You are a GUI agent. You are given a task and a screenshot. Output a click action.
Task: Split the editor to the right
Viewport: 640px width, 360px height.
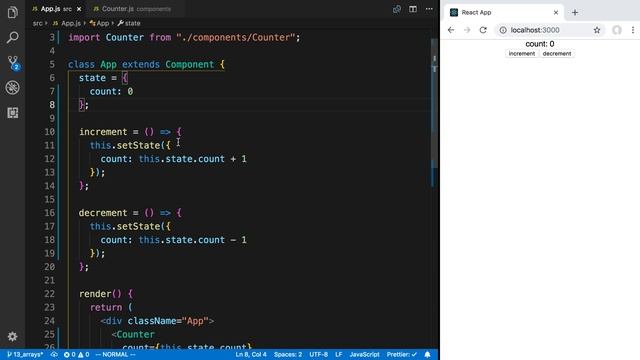click(x=413, y=9)
